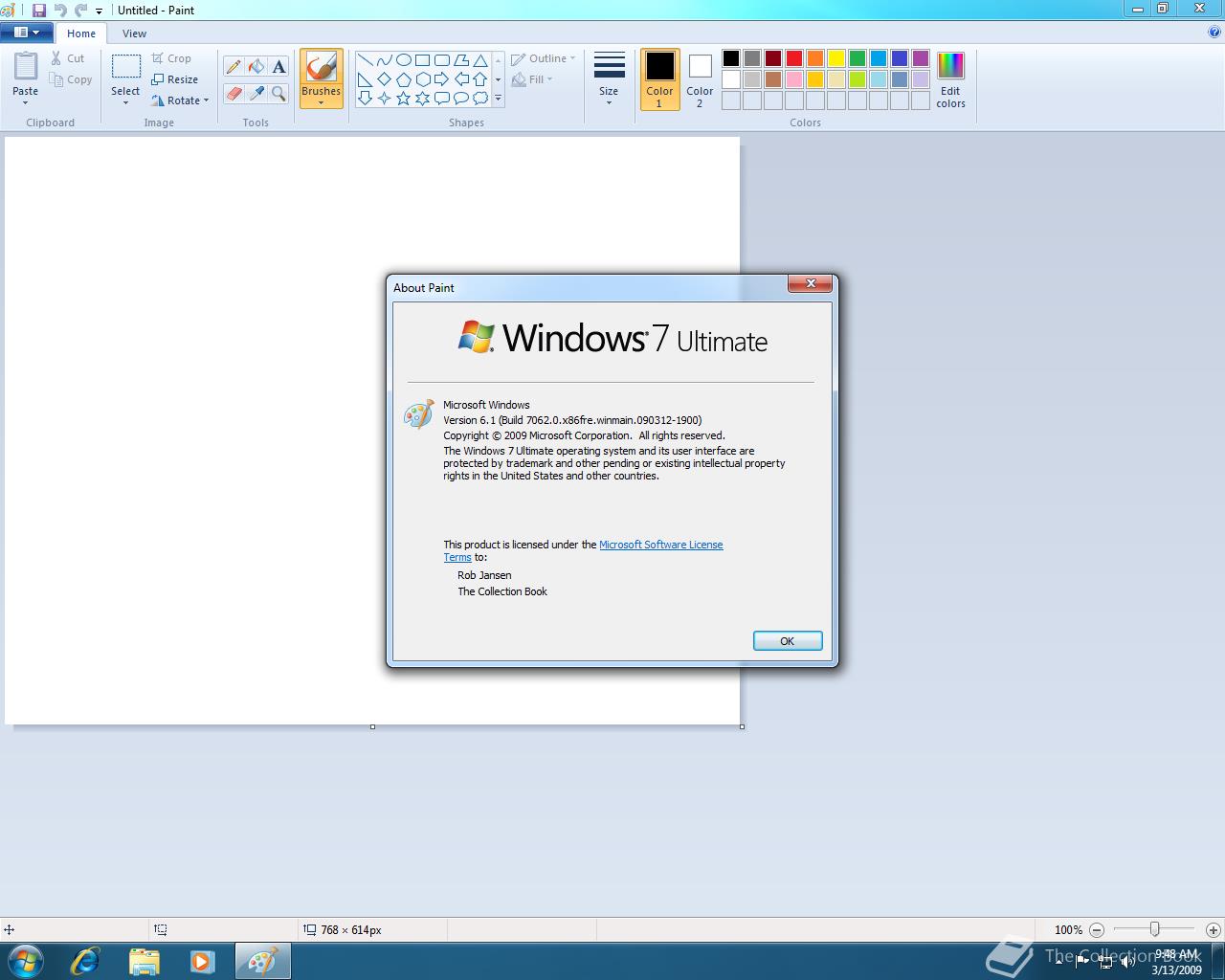
Task: Choose the Diamond shape
Action: [x=384, y=78]
